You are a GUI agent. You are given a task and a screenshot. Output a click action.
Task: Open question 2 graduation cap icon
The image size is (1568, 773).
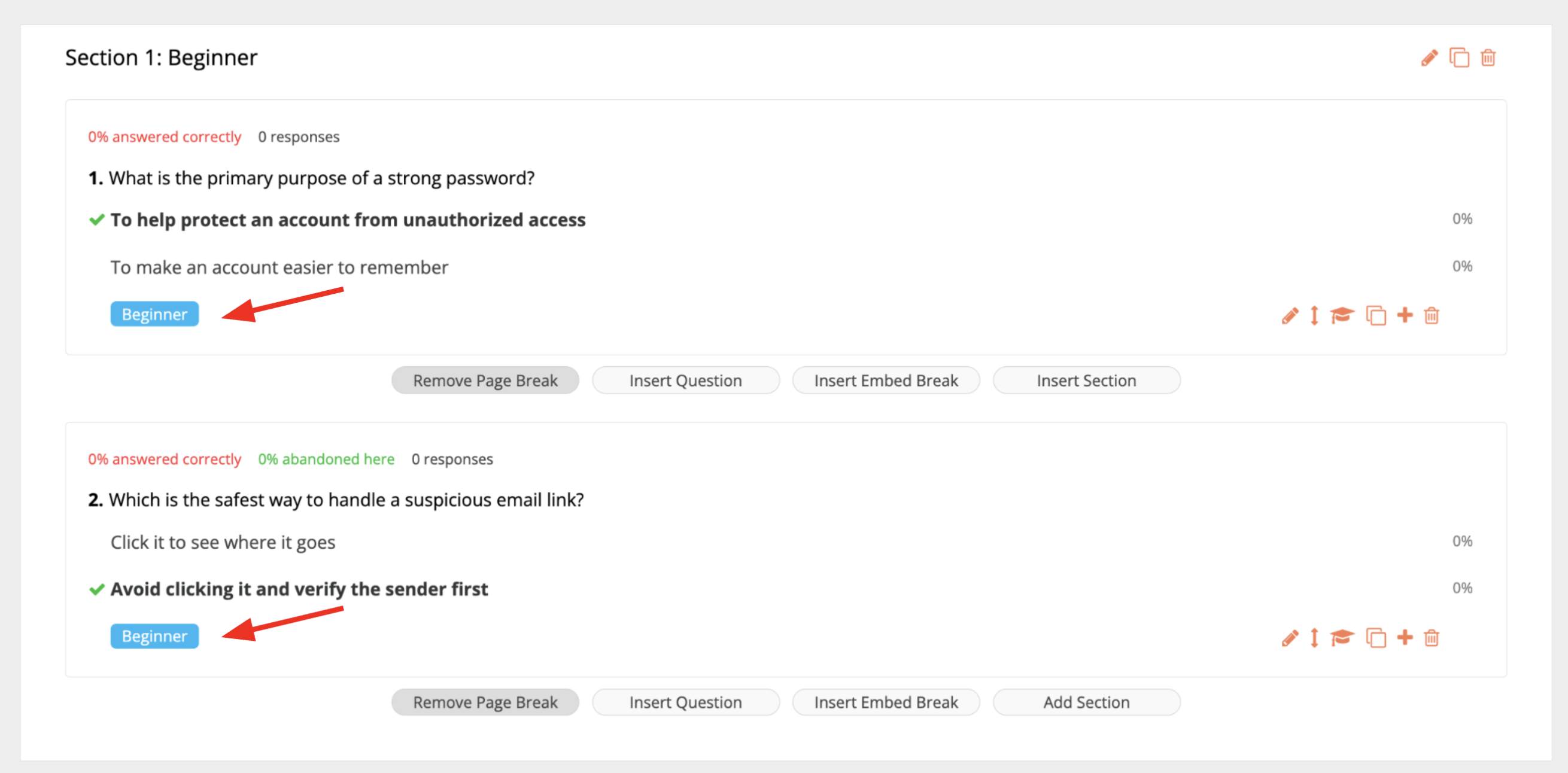(x=1342, y=637)
